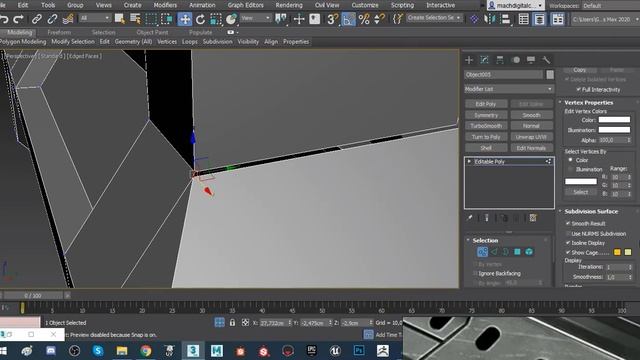640x360 pixels.
Task: Click the Bind to Space Warp icon
Action: [x=68, y=19]
